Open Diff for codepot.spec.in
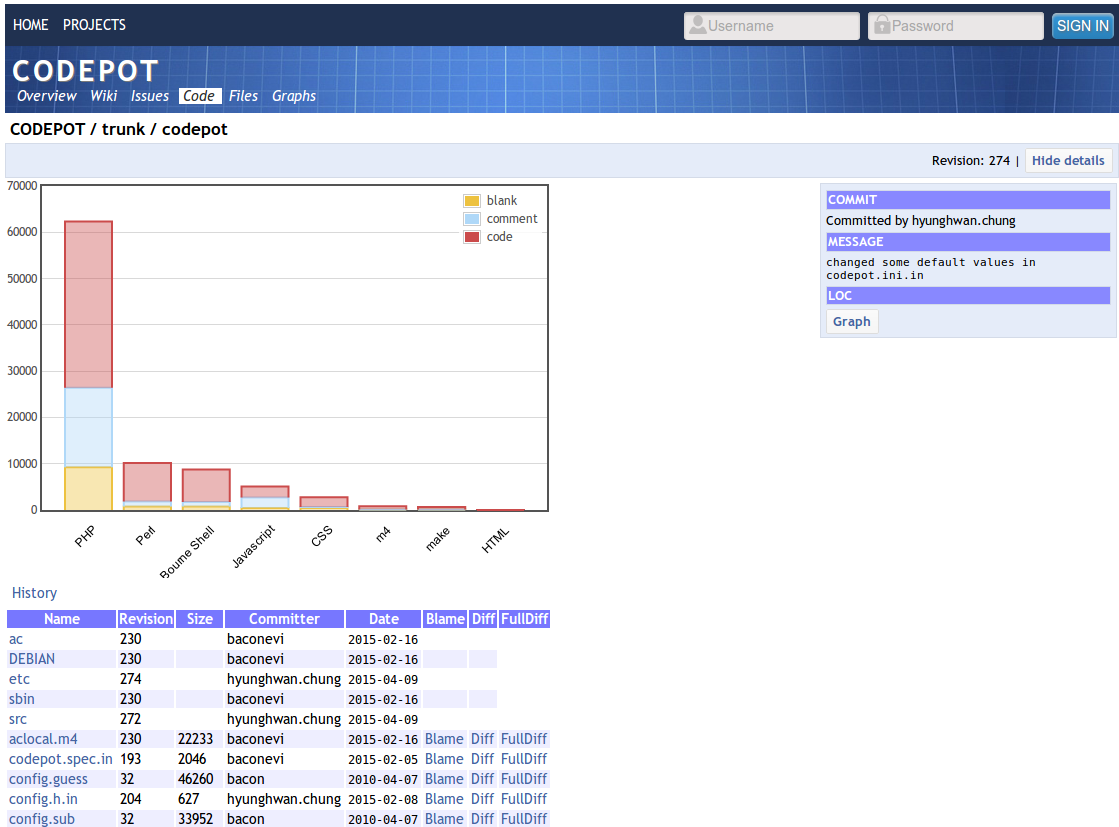This screenshot has height=827, width=1119. click(x=482, y=758)
